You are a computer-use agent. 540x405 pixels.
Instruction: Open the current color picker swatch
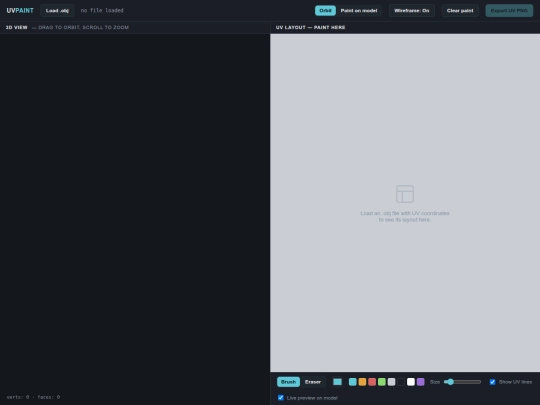[338, 382]
